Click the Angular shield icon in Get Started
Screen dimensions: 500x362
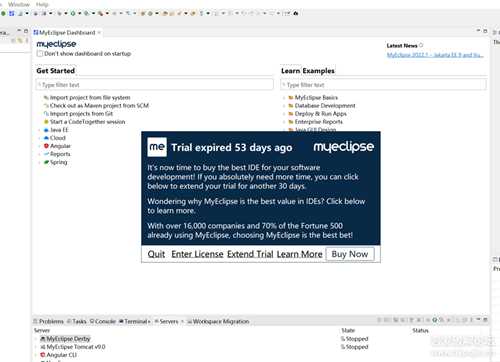tap(46, 146)
